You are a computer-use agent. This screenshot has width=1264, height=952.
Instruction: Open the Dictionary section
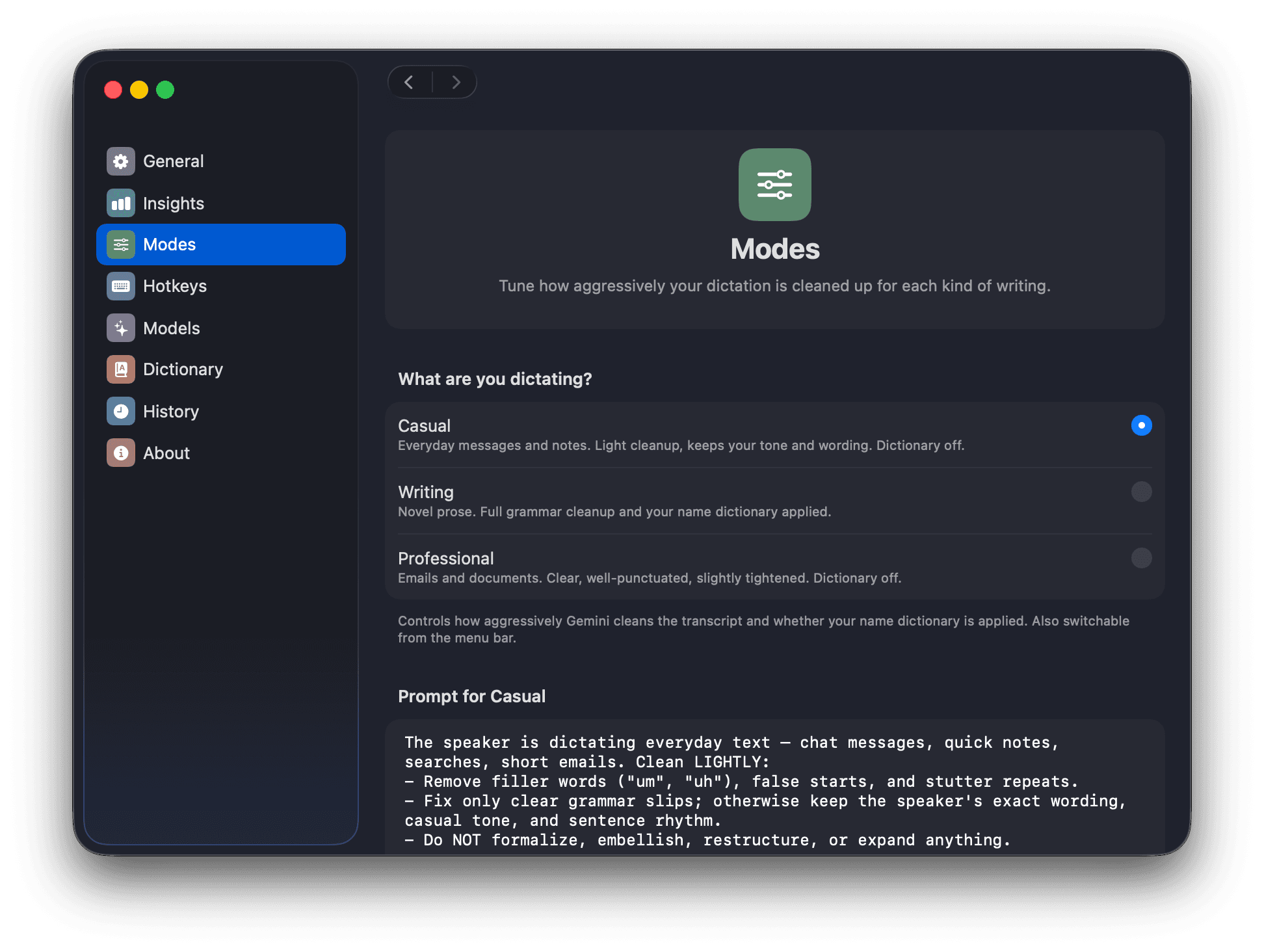click(x=221, y=369)
